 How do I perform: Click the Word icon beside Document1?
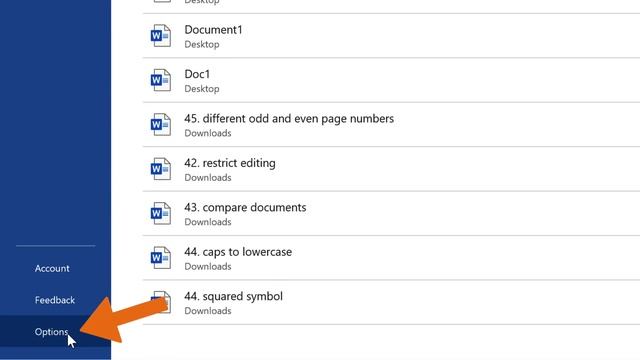pos(161,36)
